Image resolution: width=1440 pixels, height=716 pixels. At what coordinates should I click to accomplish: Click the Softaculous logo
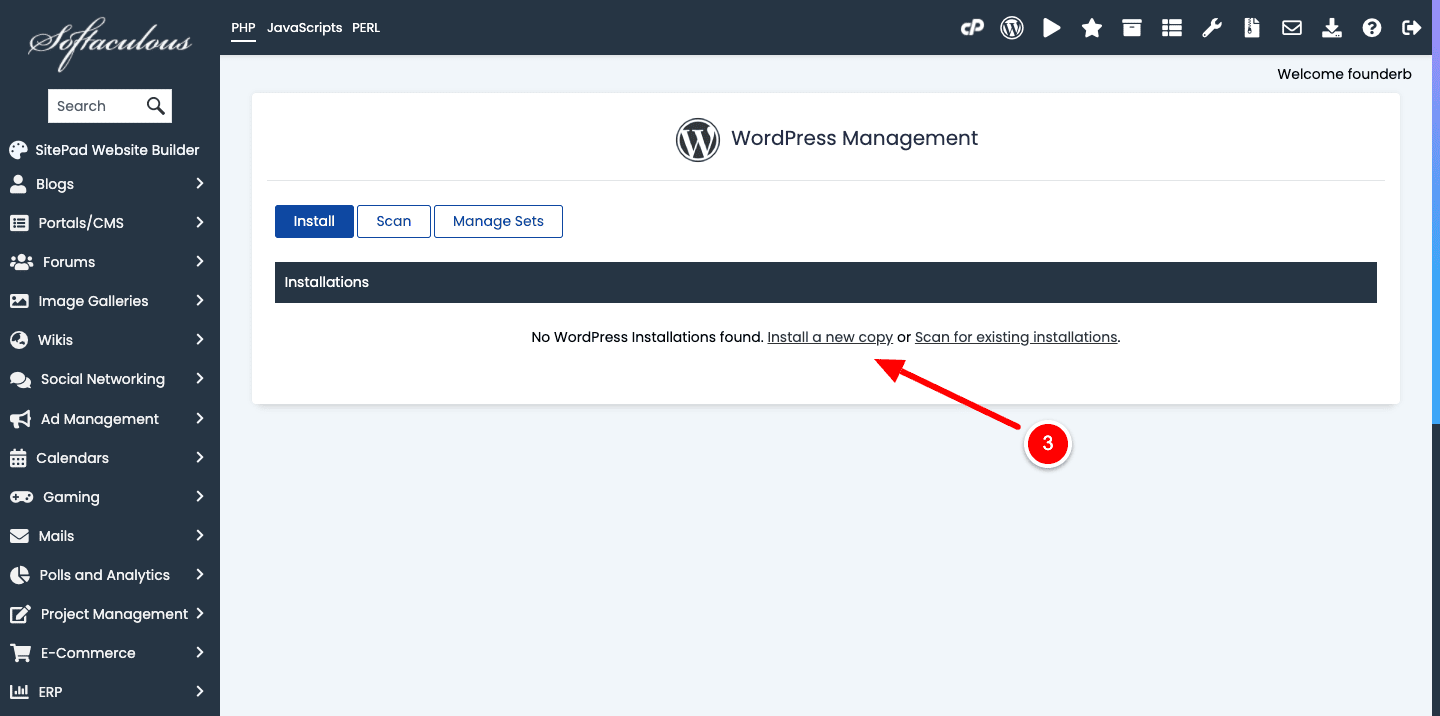(110, 42)
